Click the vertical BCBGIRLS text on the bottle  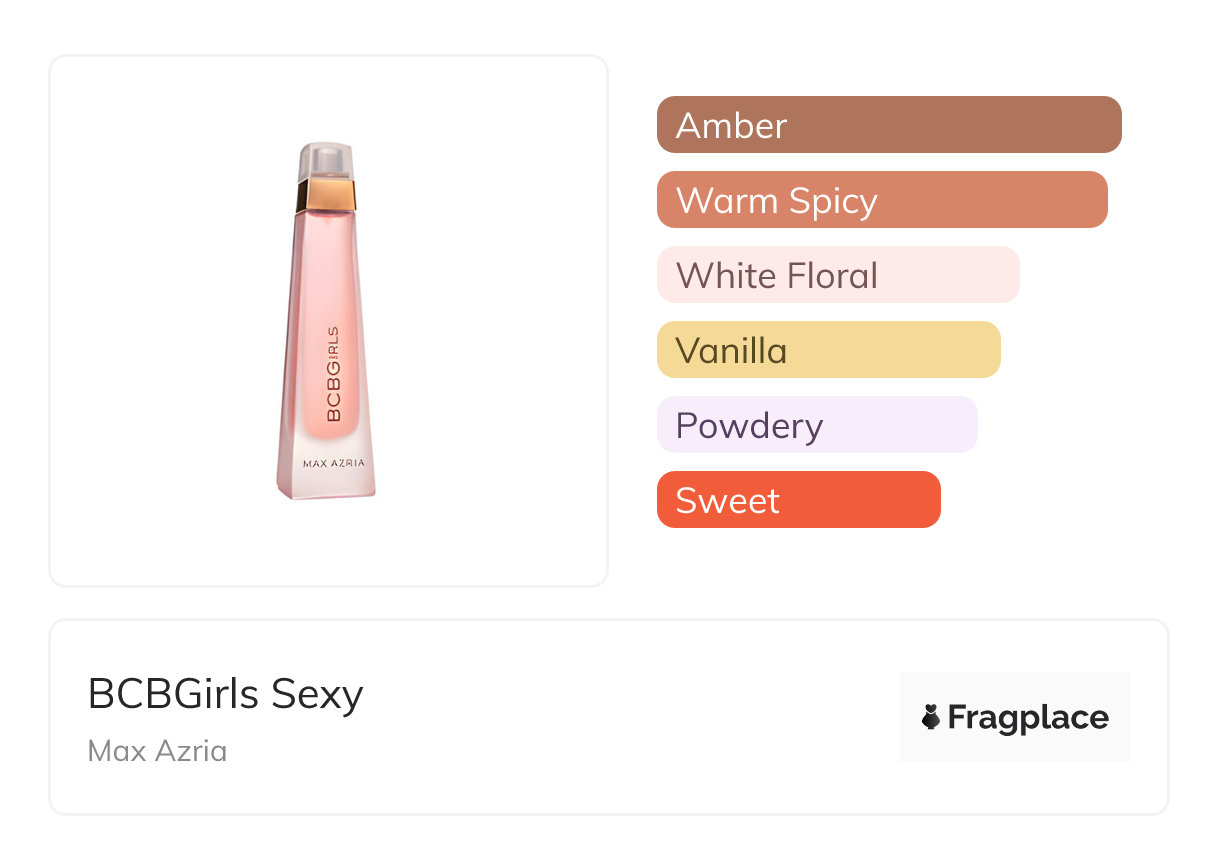pos(333,373)
